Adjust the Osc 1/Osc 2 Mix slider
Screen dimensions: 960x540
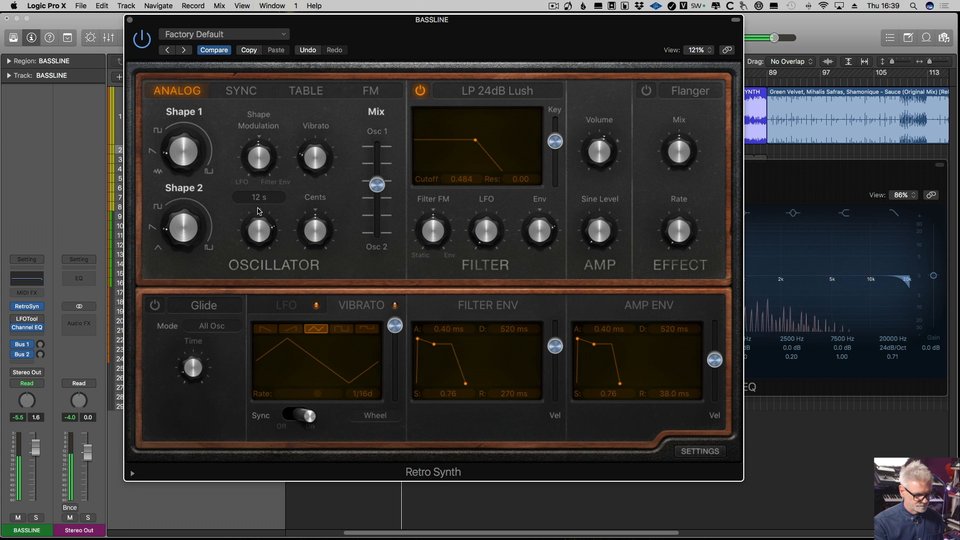377,184
